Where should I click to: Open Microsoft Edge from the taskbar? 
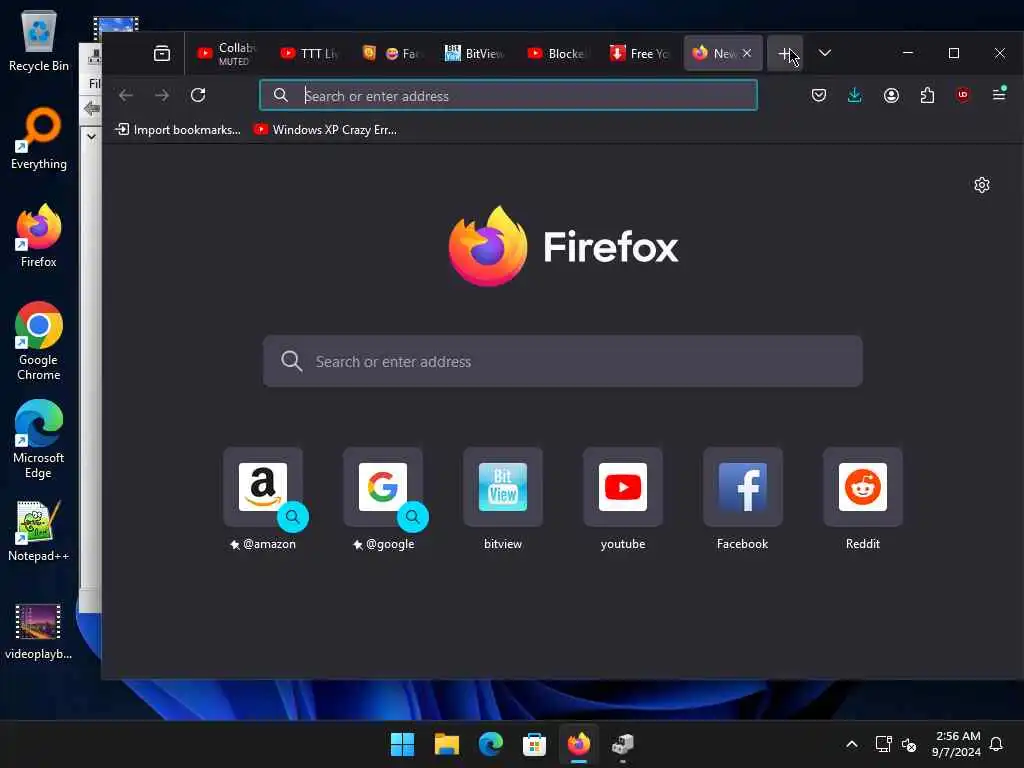[x=490, y=744]
